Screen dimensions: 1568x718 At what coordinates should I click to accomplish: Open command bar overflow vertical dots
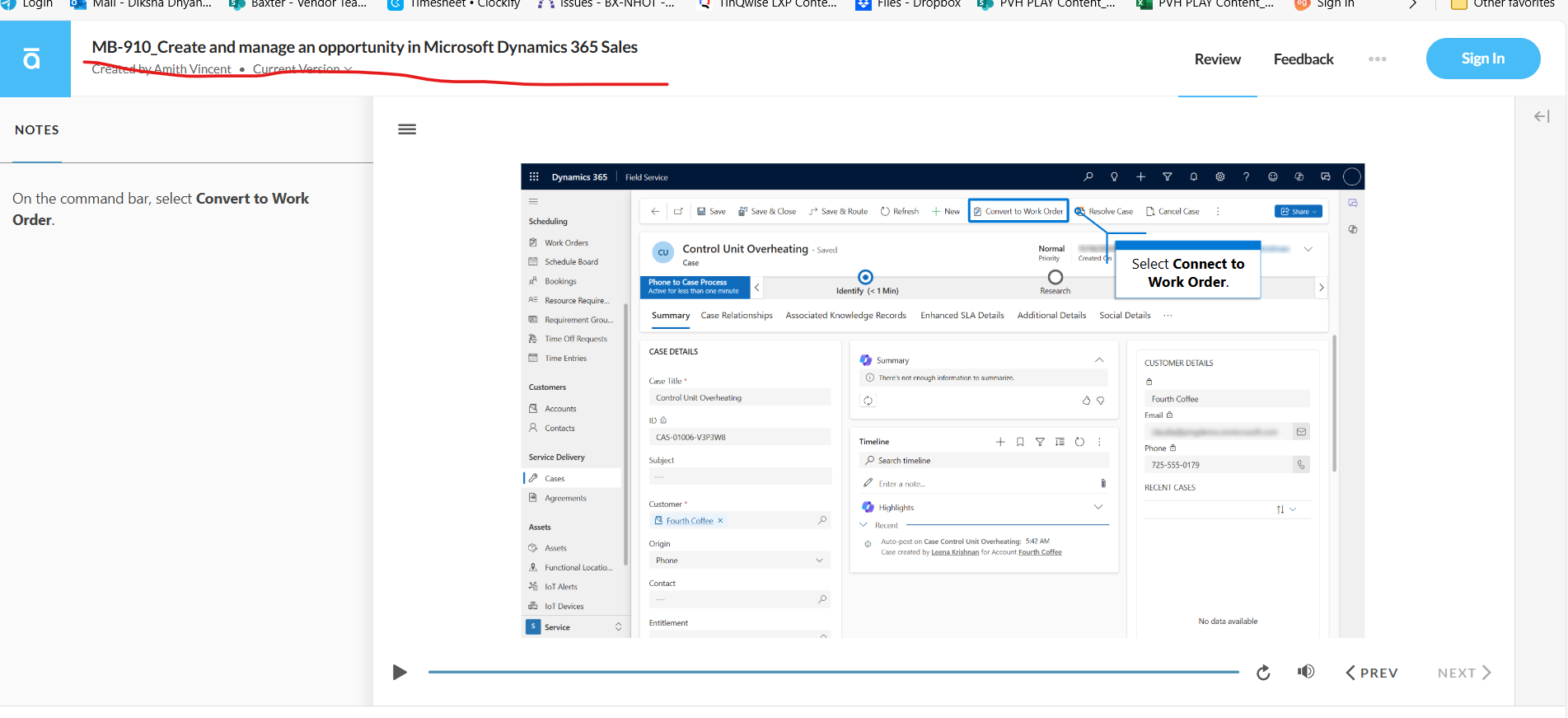coord(1218,211)
